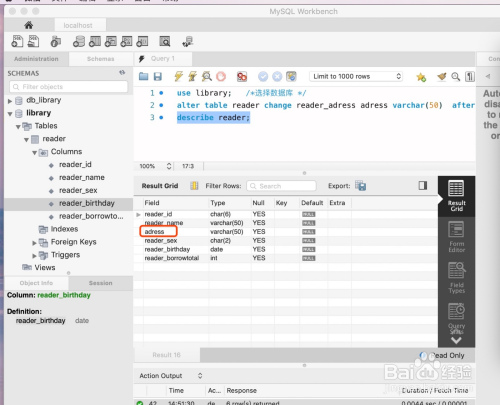This screenshot has width=500, height=405.
Task: Execute query with the lightning bolt icon
Action: pos(178,76)
